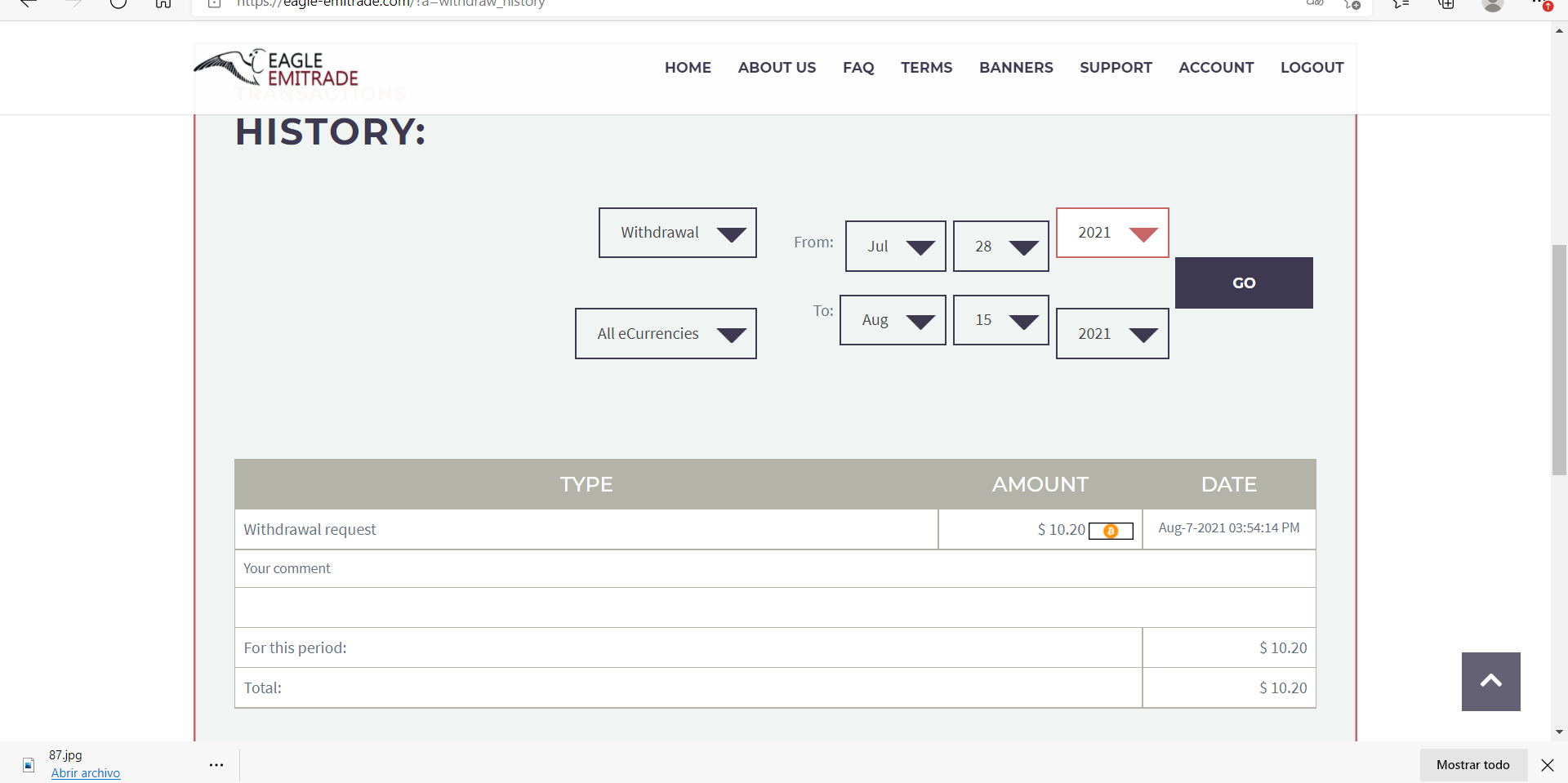Close the downloads bar
The width and height of the screenshot is (1568, 783).
pos(1547,765)
